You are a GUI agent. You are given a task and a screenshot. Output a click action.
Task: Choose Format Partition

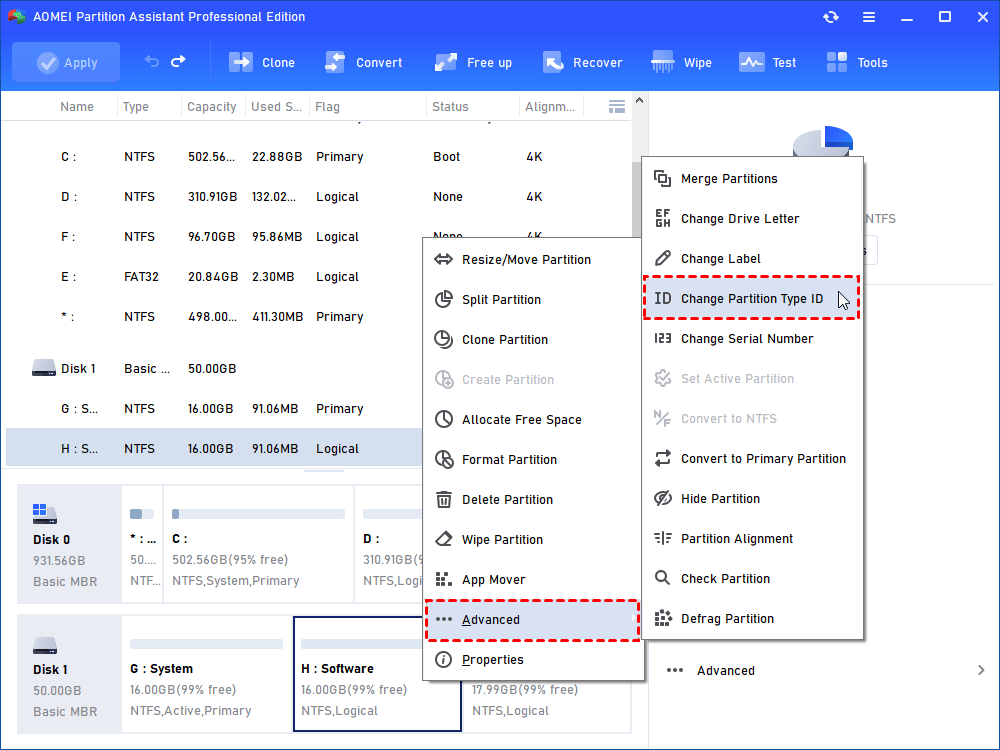point(533,460)
